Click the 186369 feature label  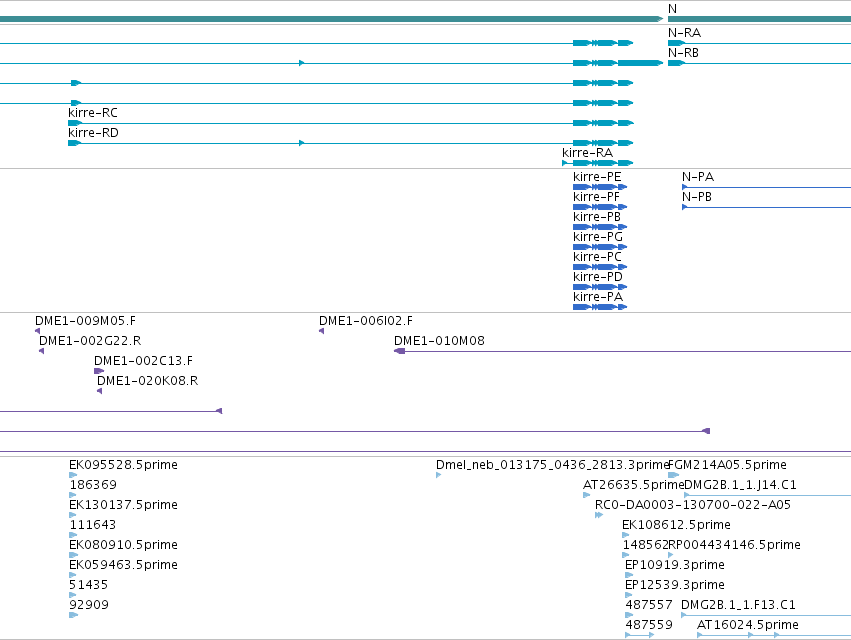(93, 485)
